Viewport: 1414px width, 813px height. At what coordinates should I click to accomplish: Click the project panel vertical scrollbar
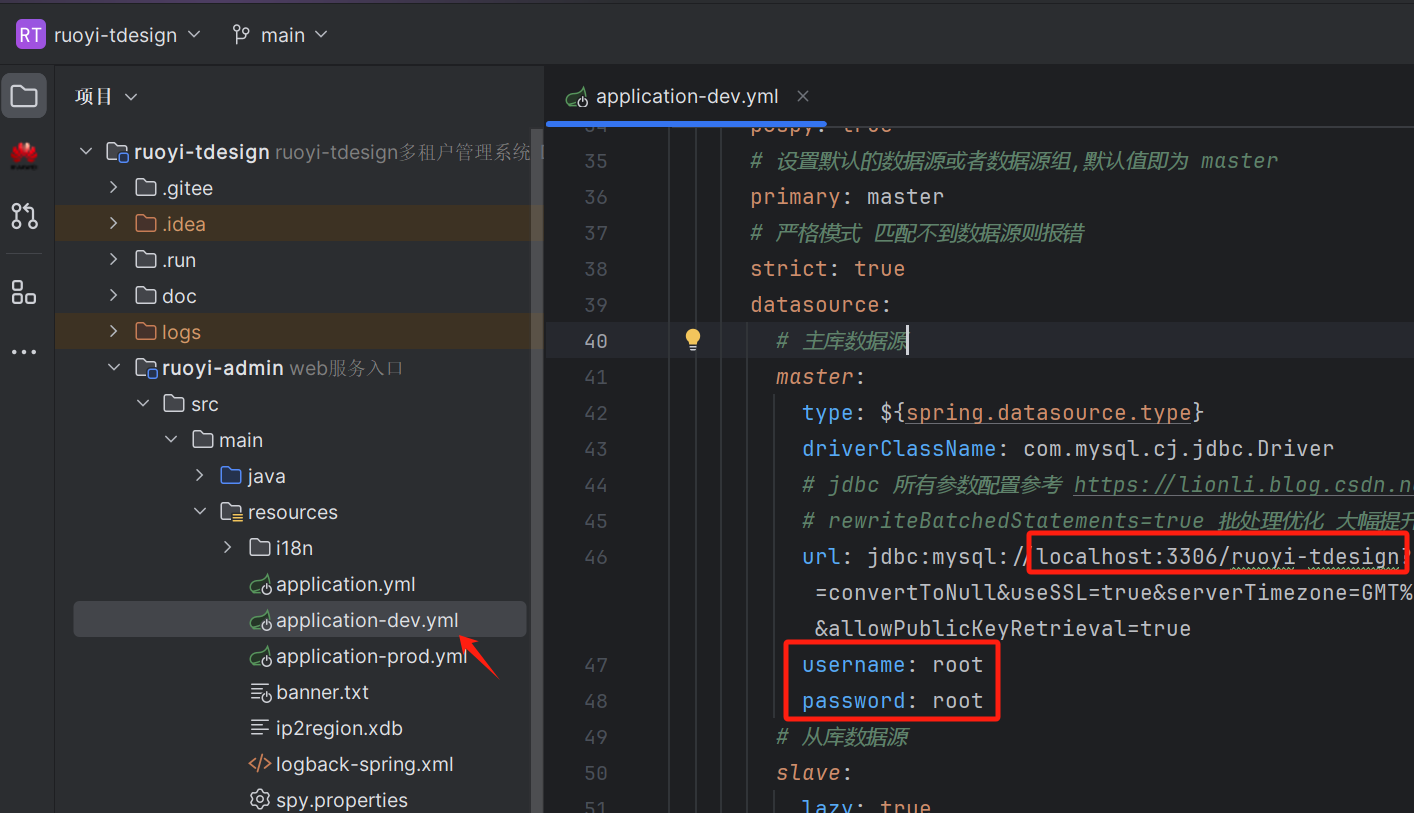(538, 470)
